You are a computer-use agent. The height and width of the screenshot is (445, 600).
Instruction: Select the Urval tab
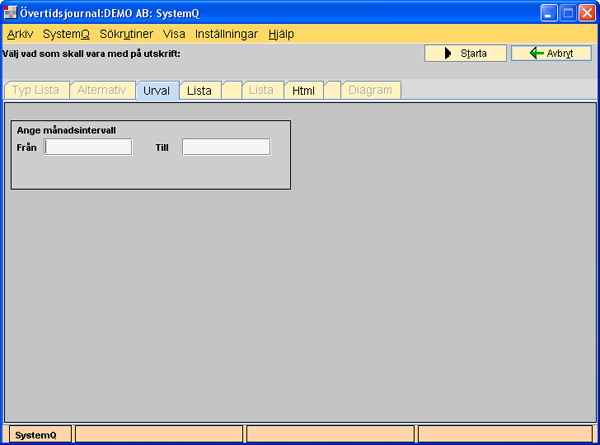[x=156, y=90]
